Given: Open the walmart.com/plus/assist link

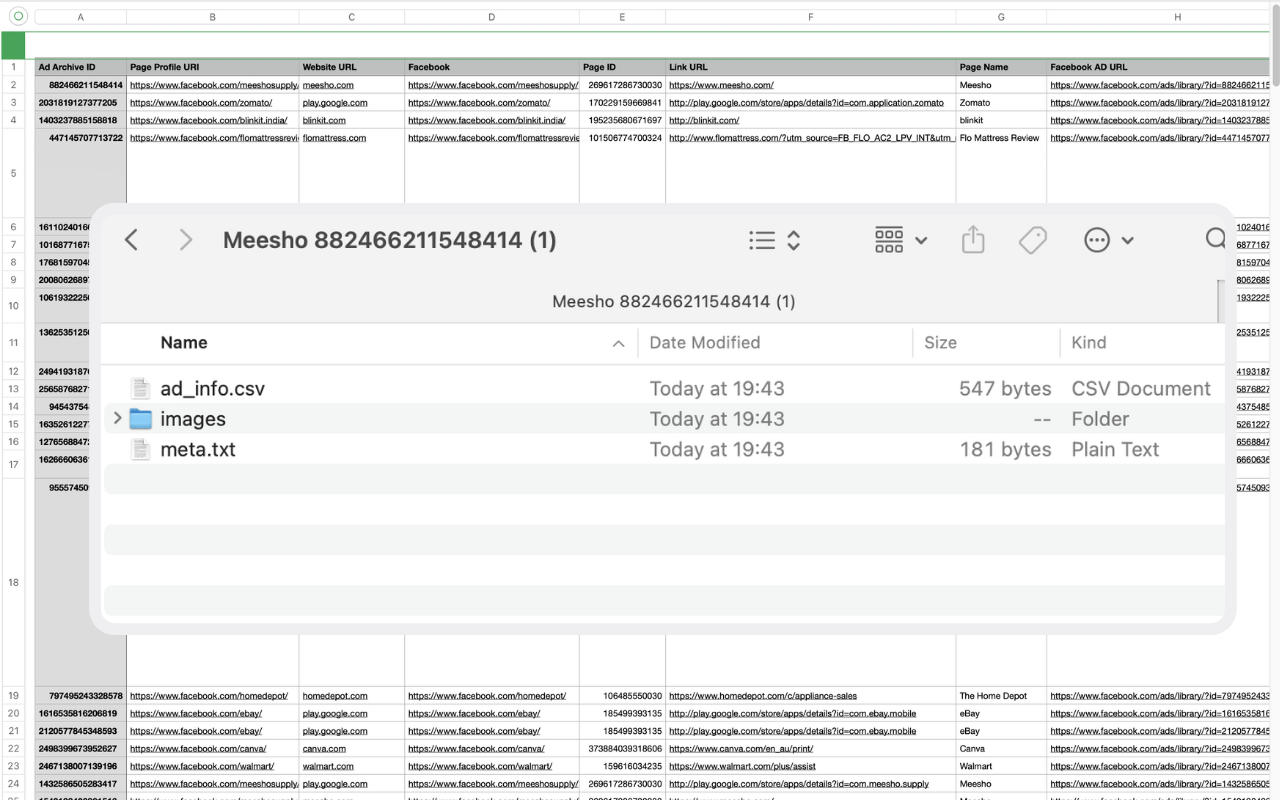Looking at the screenshot, I should (742, 766).
